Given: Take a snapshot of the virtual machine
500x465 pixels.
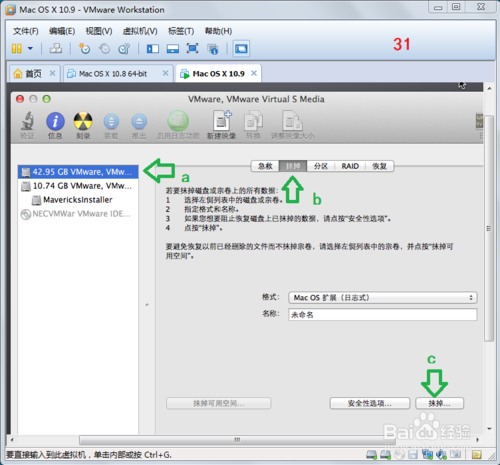Looking at the screenshot, I should (84, 49).
